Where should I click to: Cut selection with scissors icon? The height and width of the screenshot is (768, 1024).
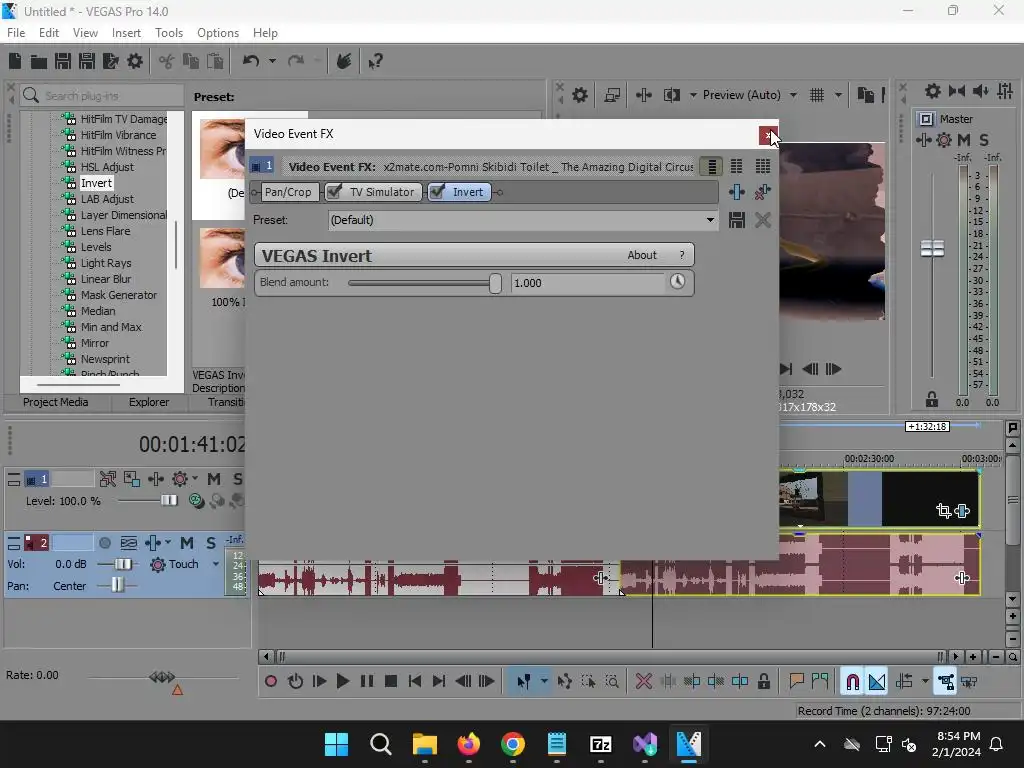(167, 61)
